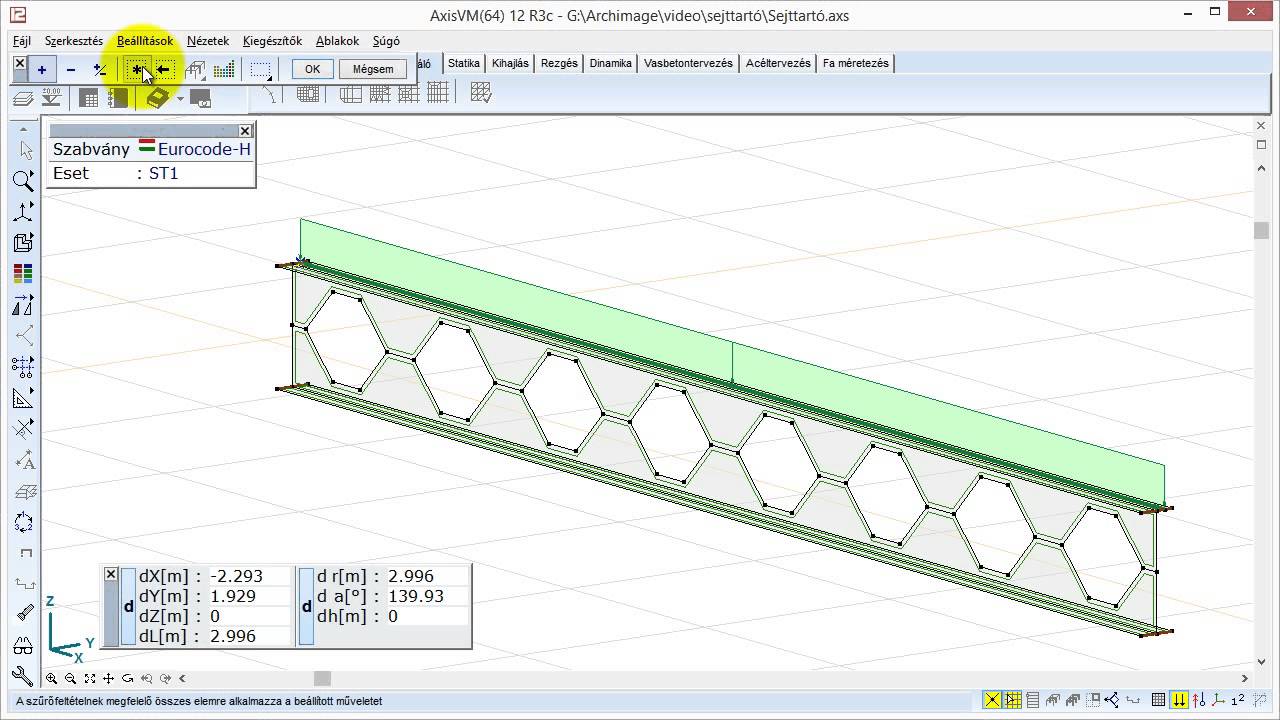1280x720 pixels.
Task: Click the mirror geometry transformation icon
Action: tap(23, 305)
